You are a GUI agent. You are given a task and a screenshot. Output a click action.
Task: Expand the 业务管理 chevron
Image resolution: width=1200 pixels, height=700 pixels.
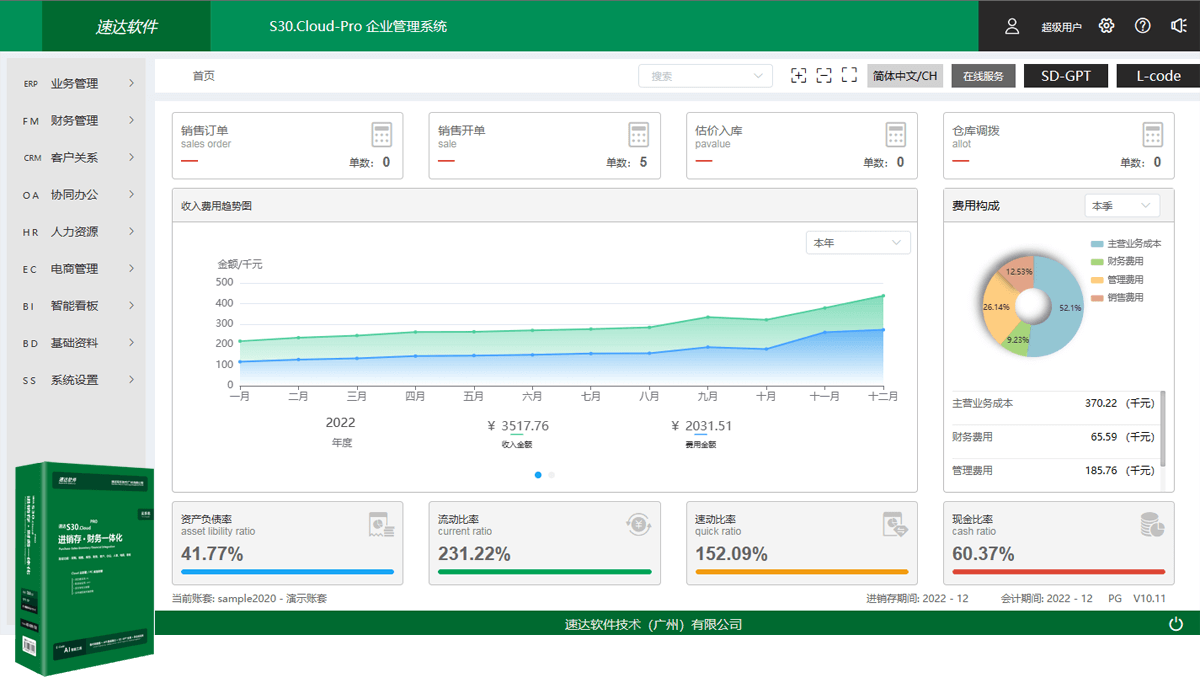click(131, 84)
